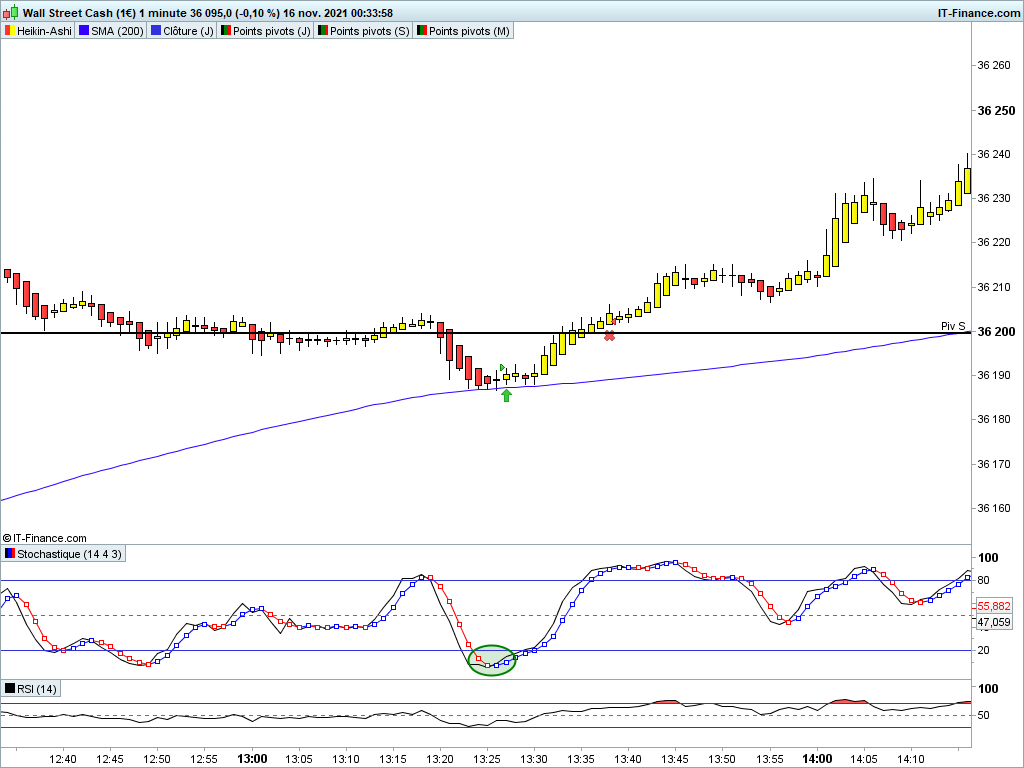This screenshot has width=1024, height=768.
Task: Open Points pivots (M) indicator settings
Action: tap(463, 31)
